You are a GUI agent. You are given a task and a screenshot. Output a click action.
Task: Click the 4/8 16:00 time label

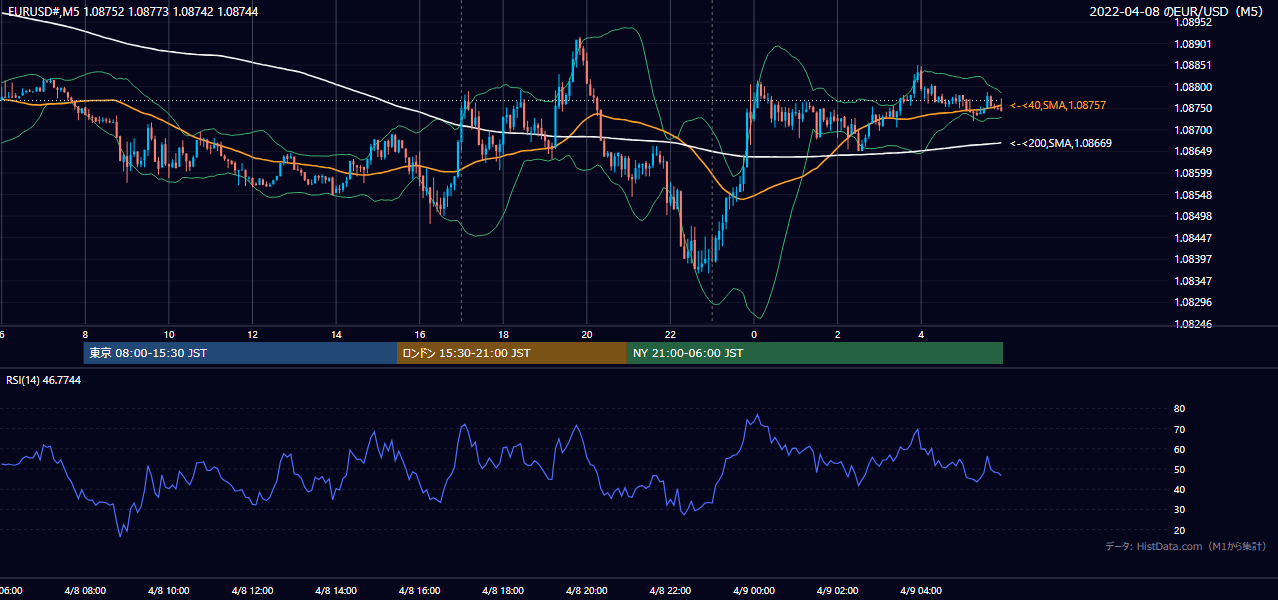(x=419, y=590)
